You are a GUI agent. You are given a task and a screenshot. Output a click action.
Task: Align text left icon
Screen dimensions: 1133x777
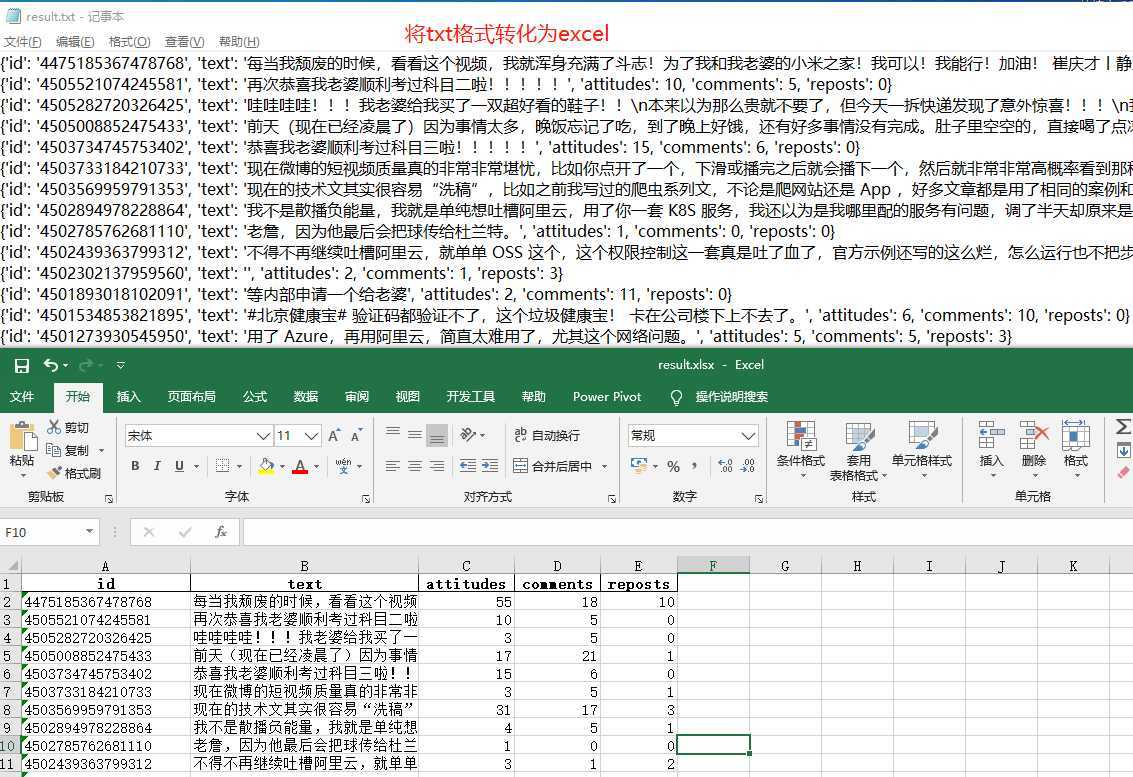(x=392, y=466)
